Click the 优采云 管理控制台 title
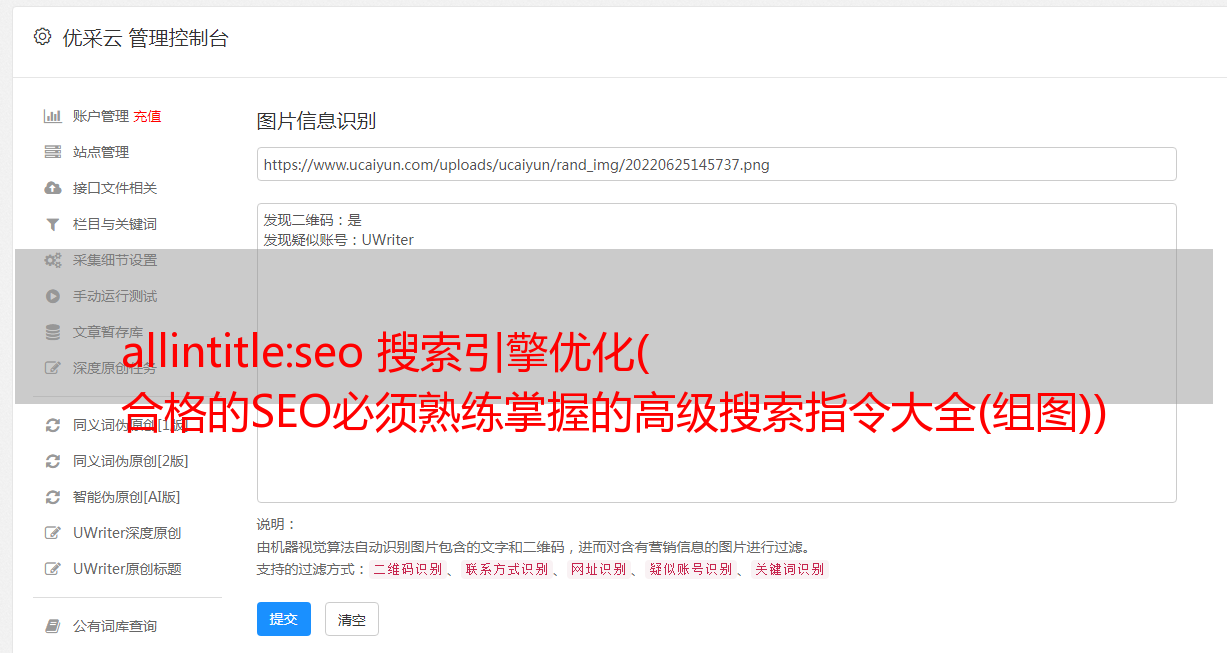Screen dimensions: 1227x653 tap(145, 38)
